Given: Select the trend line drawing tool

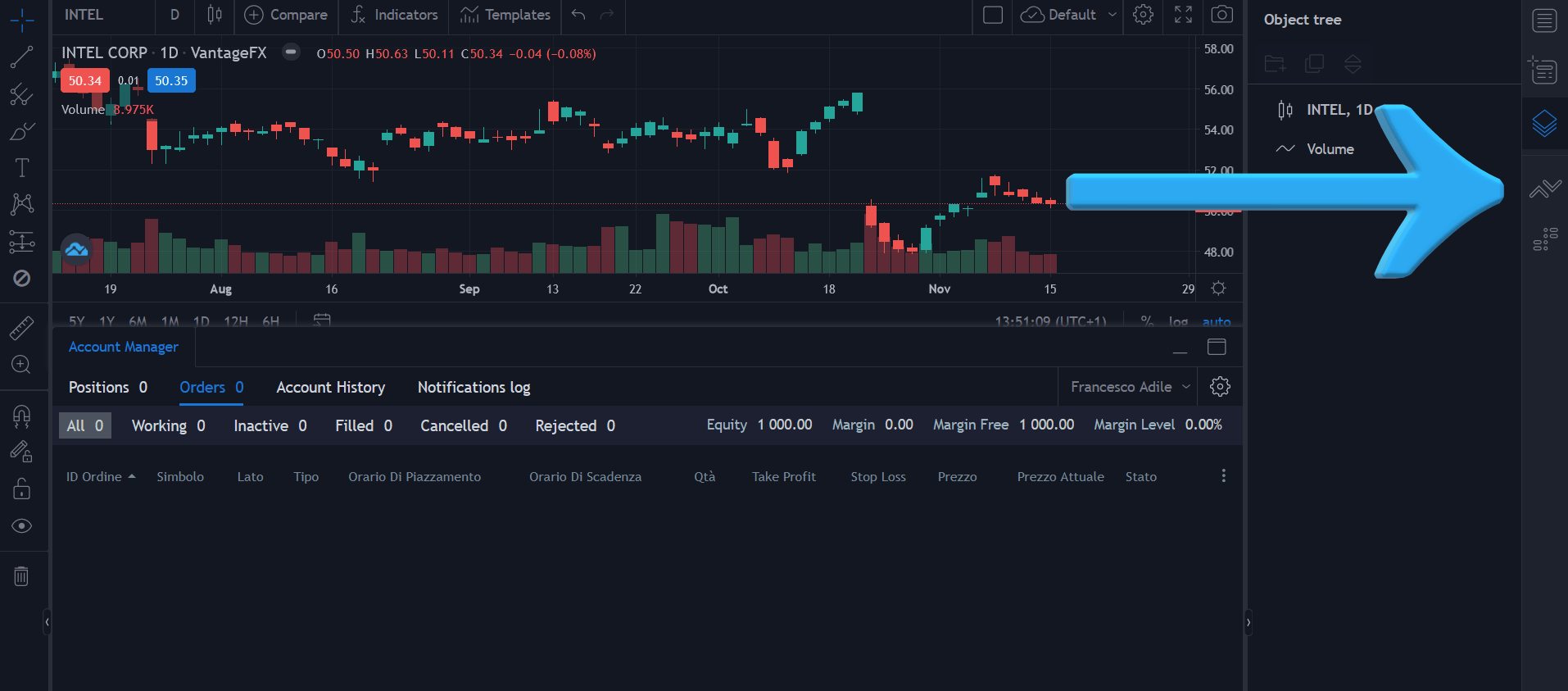Looking at the screenshot, I should pos(22,57).
